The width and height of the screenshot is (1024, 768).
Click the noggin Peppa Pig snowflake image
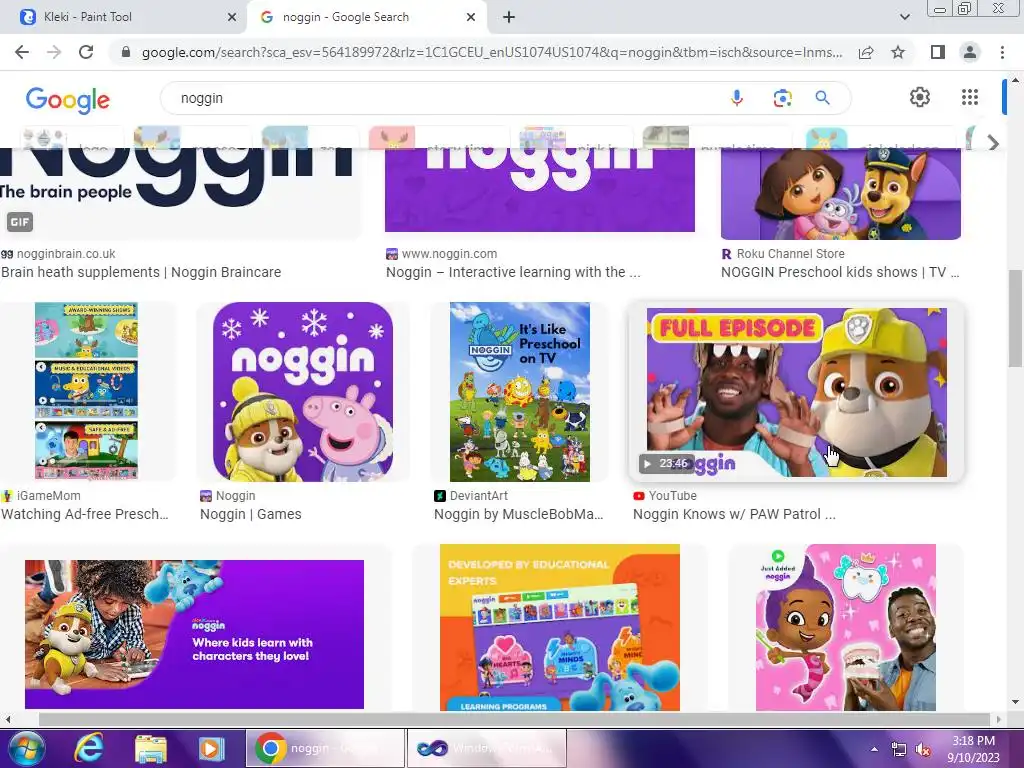pos(303,391)
